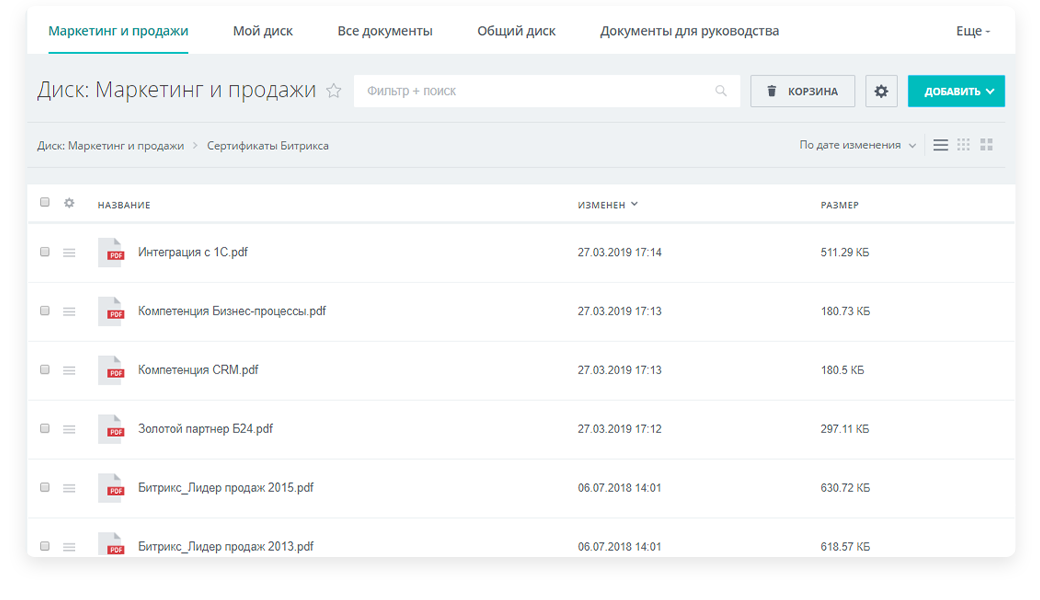Screen dimensions: 1040x600
Task: Click PDF icon of Компетенция Бизнес-процессы.pdf
Action: pyautogui.click(x=111, y=311)
